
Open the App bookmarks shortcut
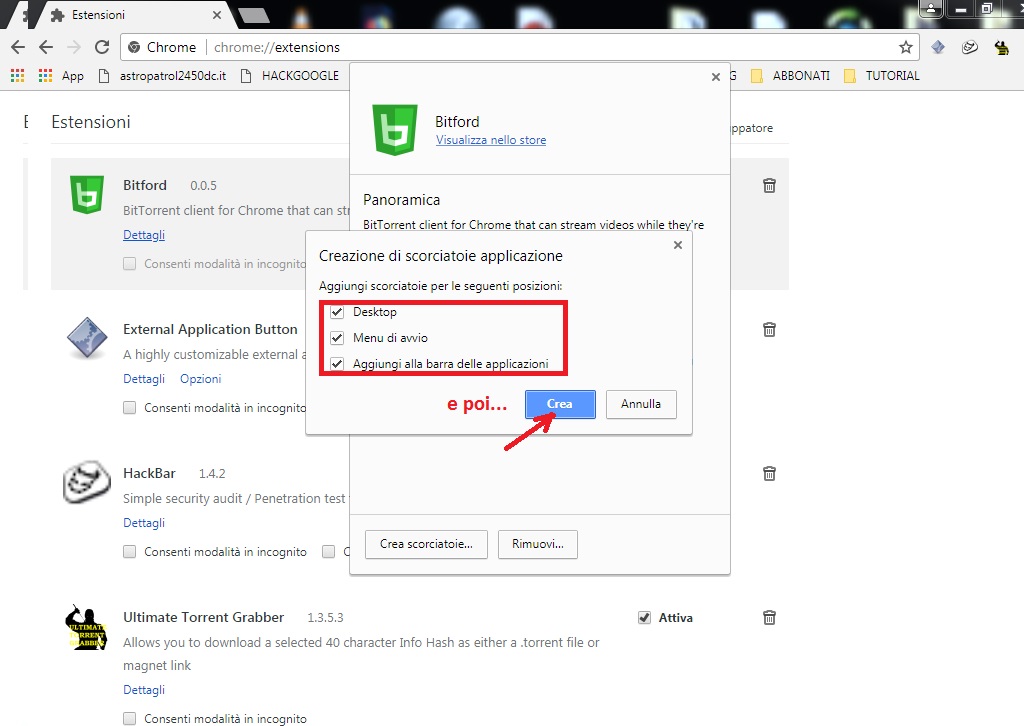click(x=61, y=76)
